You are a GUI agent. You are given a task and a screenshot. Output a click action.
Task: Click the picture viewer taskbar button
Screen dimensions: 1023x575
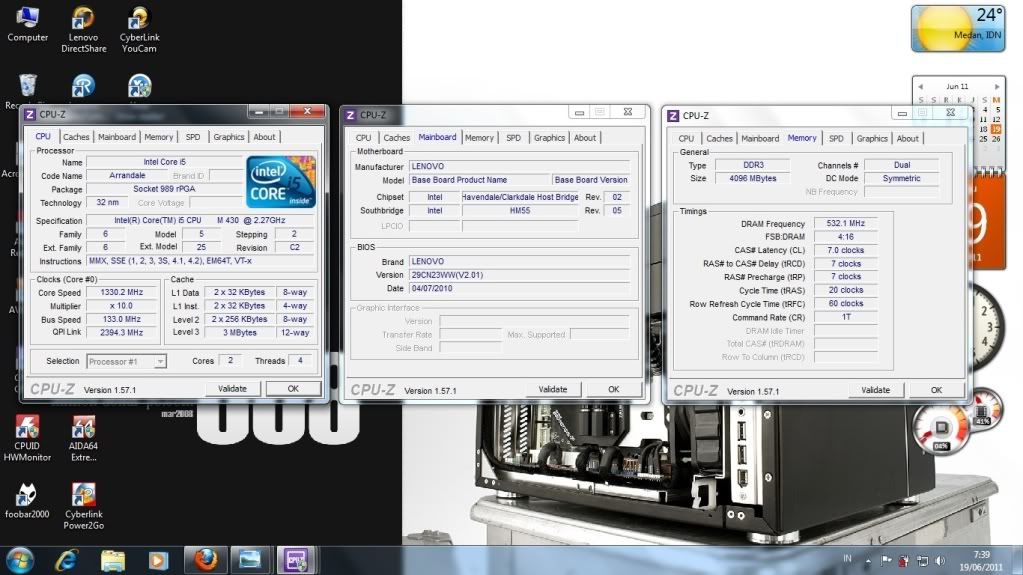250,560
